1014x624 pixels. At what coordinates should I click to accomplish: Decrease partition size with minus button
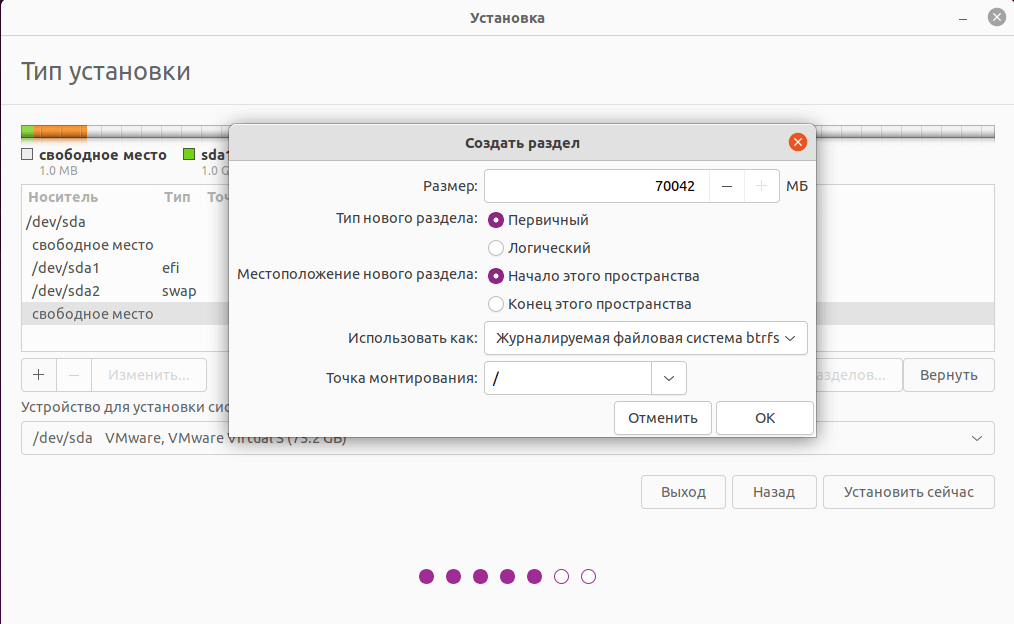[727, 186]
